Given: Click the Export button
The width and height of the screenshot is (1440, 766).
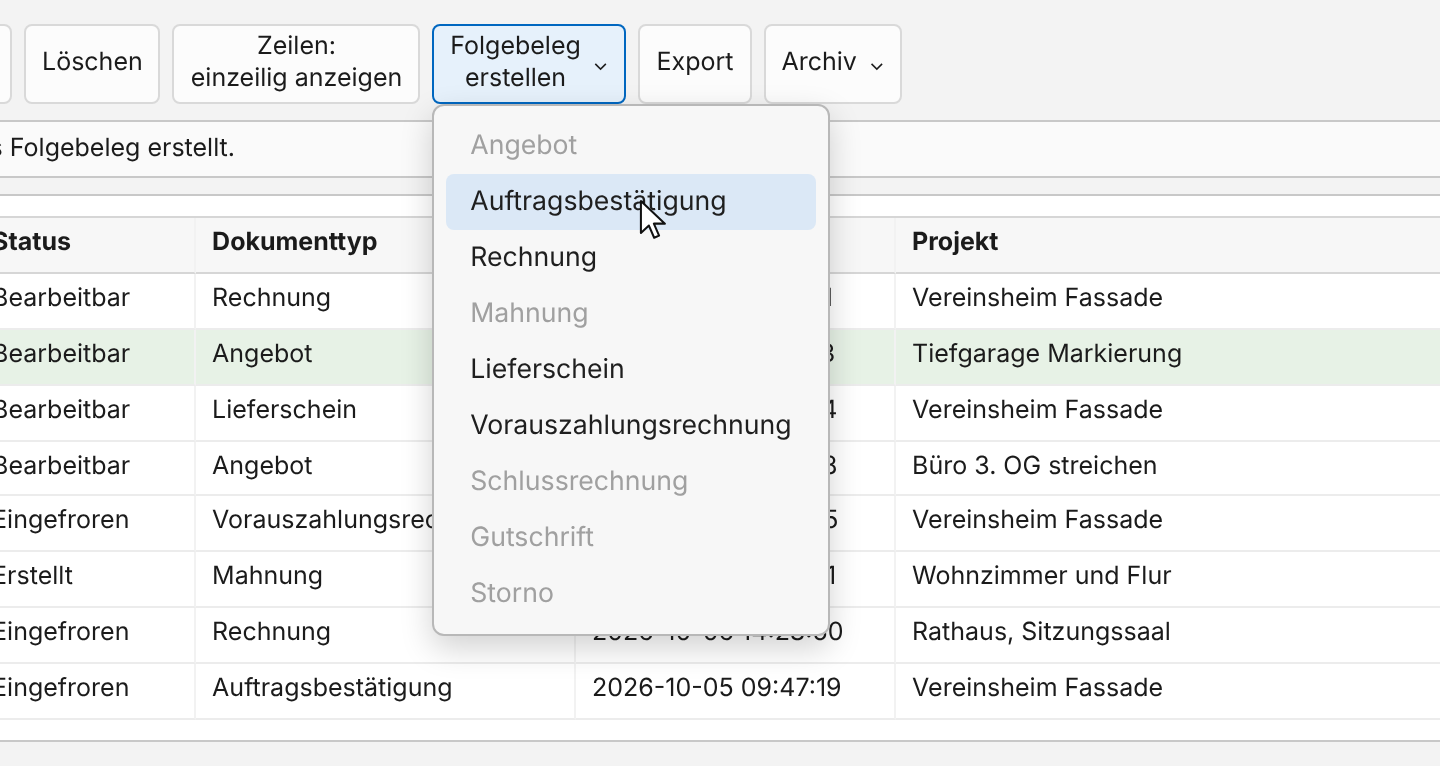Looking at the screenshot, I should tap(695, 63).
